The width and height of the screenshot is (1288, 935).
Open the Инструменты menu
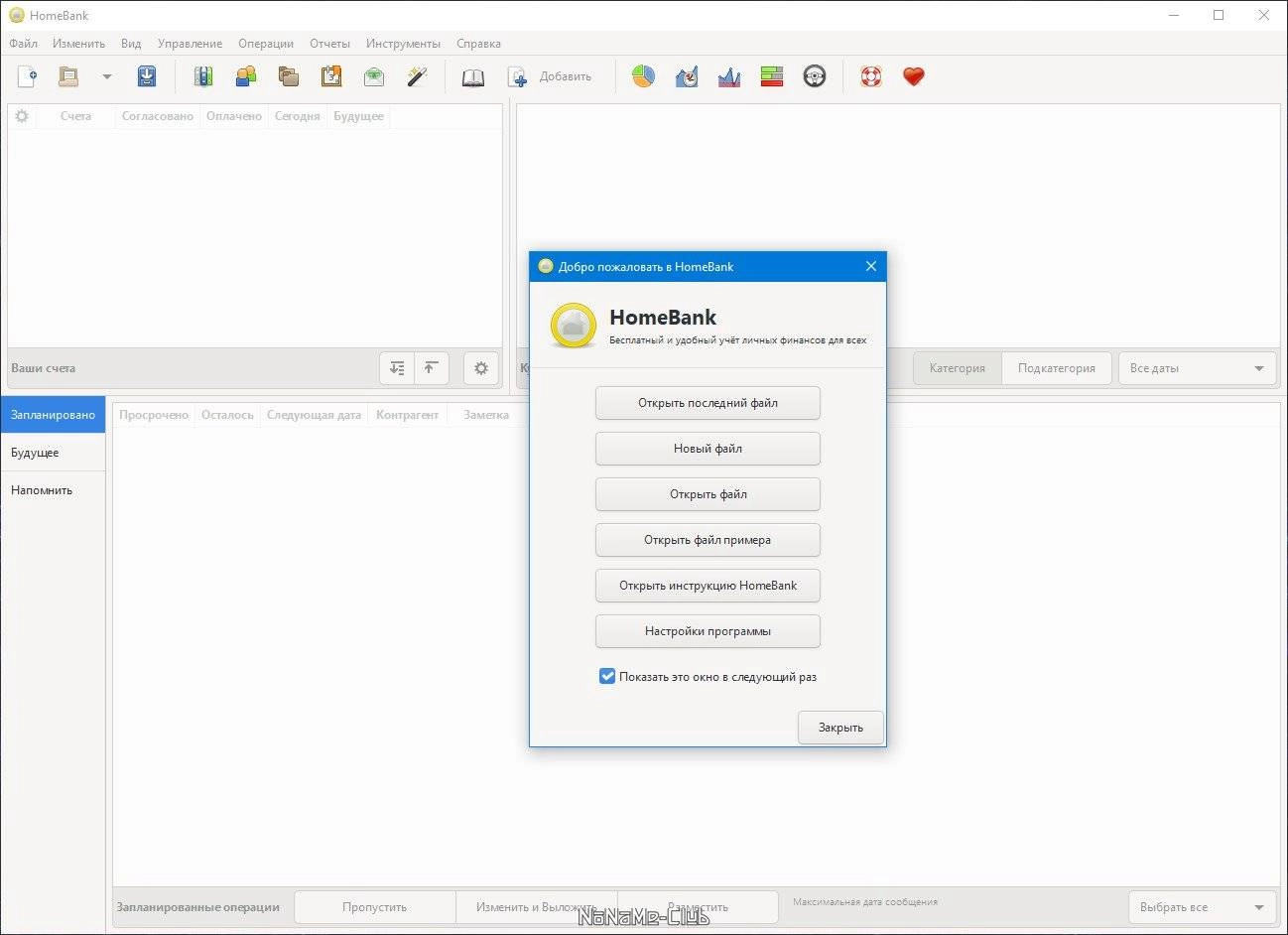(x=403, y=44)
